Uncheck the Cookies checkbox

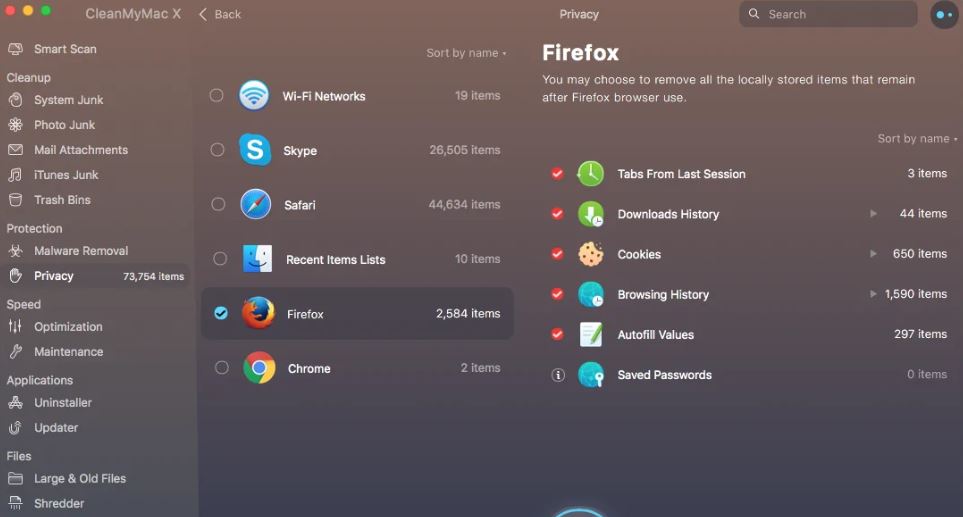tap(557, 254)
